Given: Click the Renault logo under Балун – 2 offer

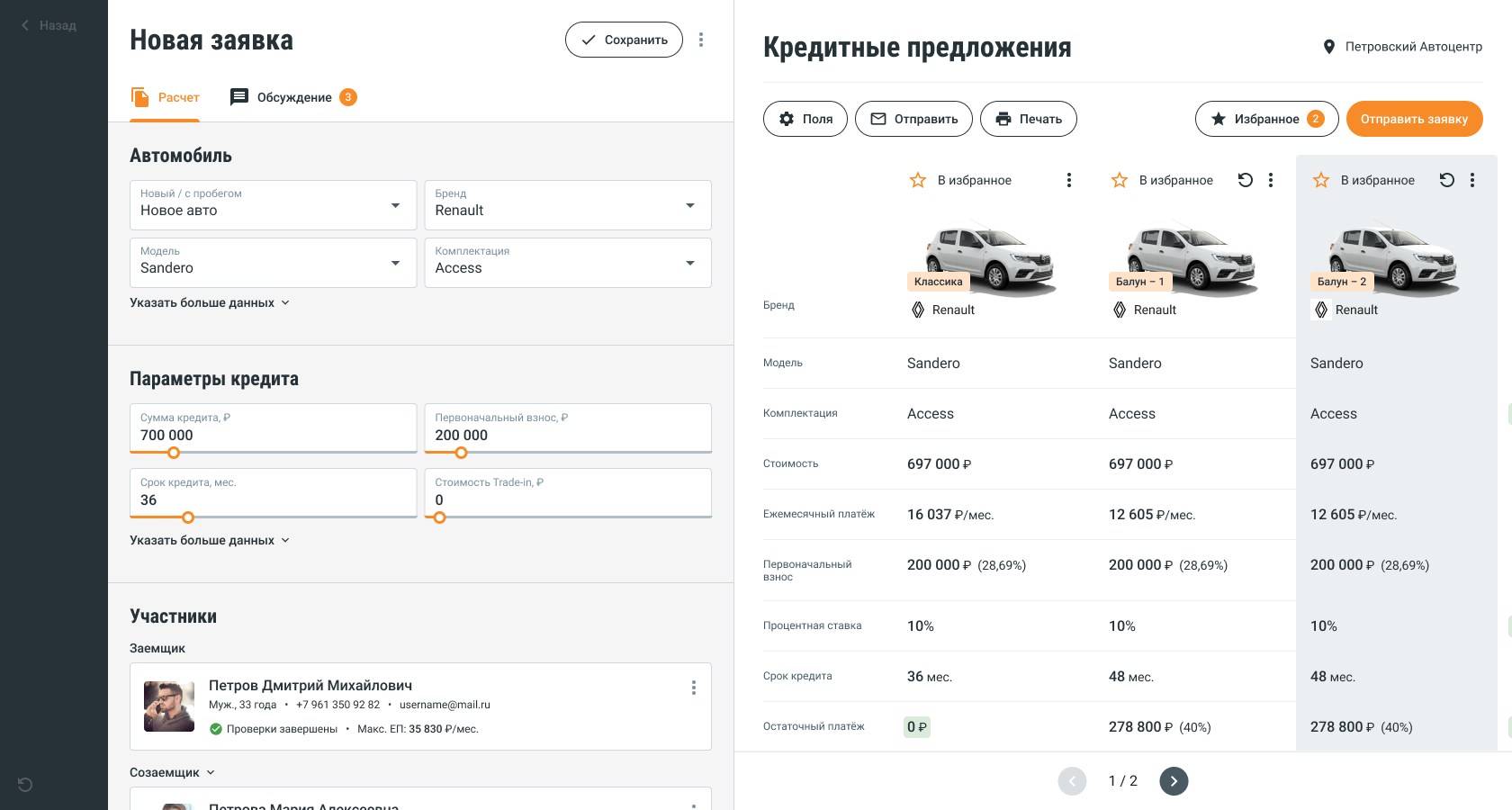Looking at the screenshot, I should (1321, 310).
